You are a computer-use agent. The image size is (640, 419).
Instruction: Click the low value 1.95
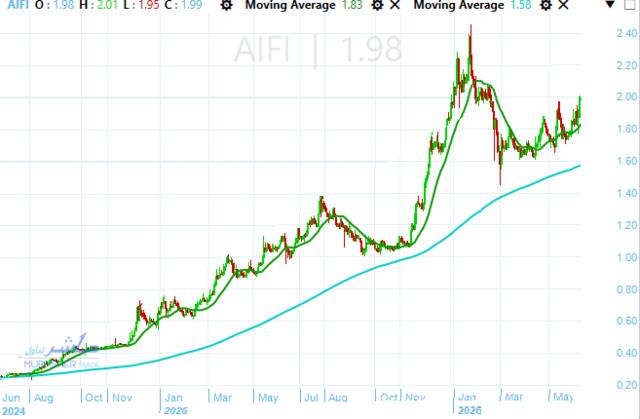148,5
